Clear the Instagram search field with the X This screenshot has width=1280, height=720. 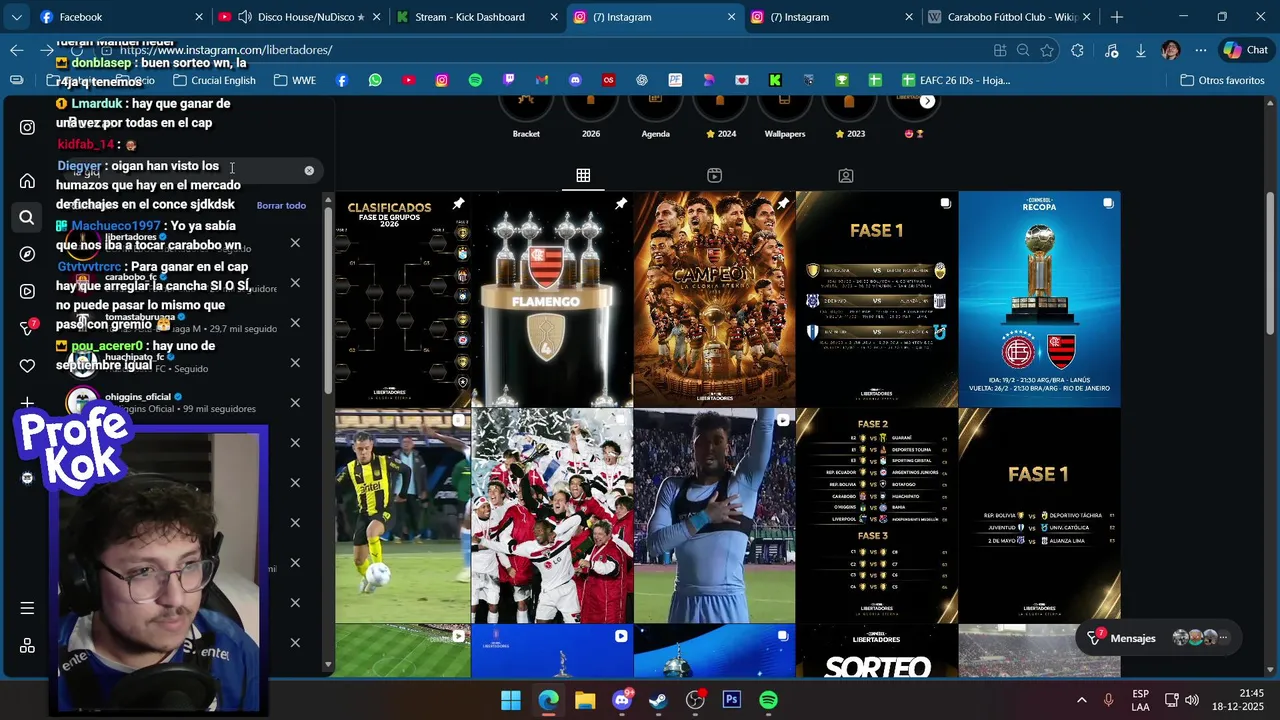point(309,171)
